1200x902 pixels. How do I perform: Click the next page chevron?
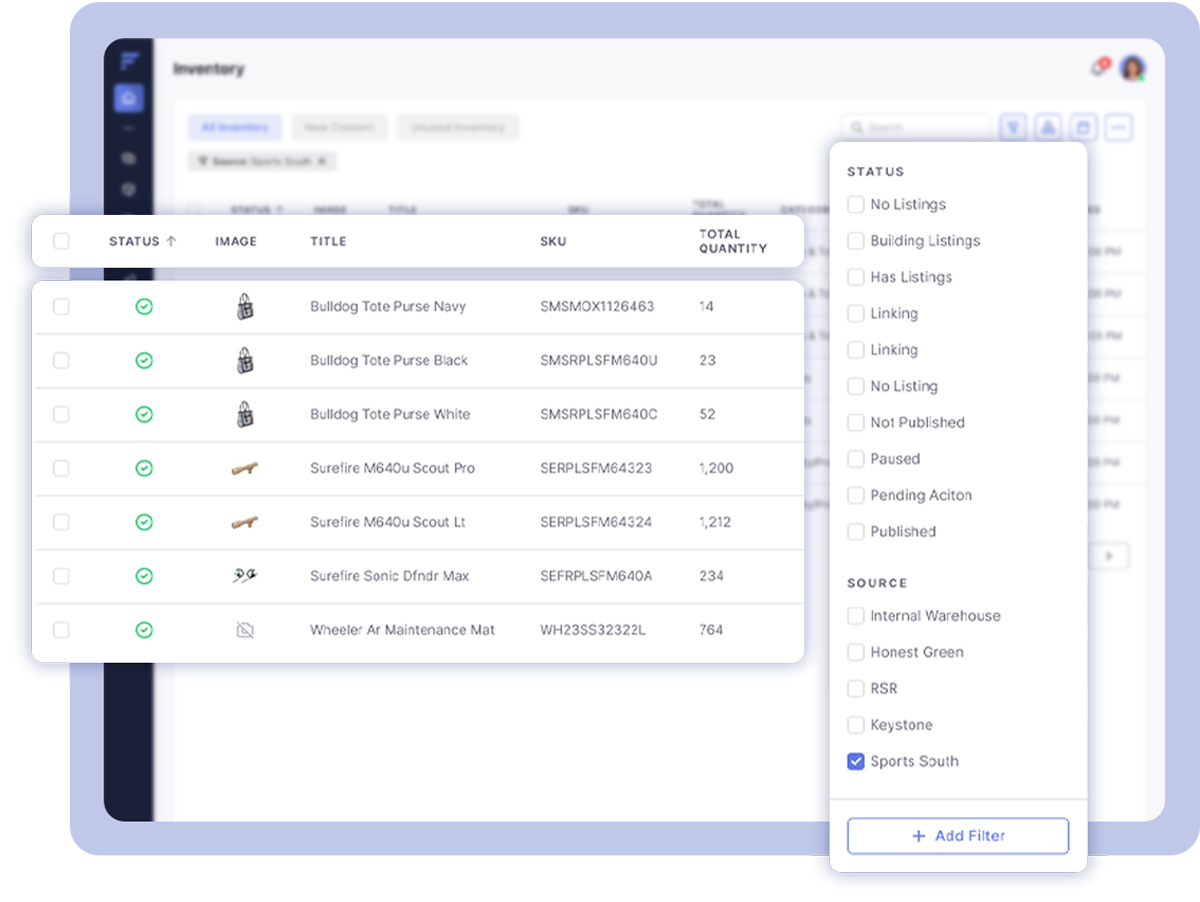tap(1110, 556)
